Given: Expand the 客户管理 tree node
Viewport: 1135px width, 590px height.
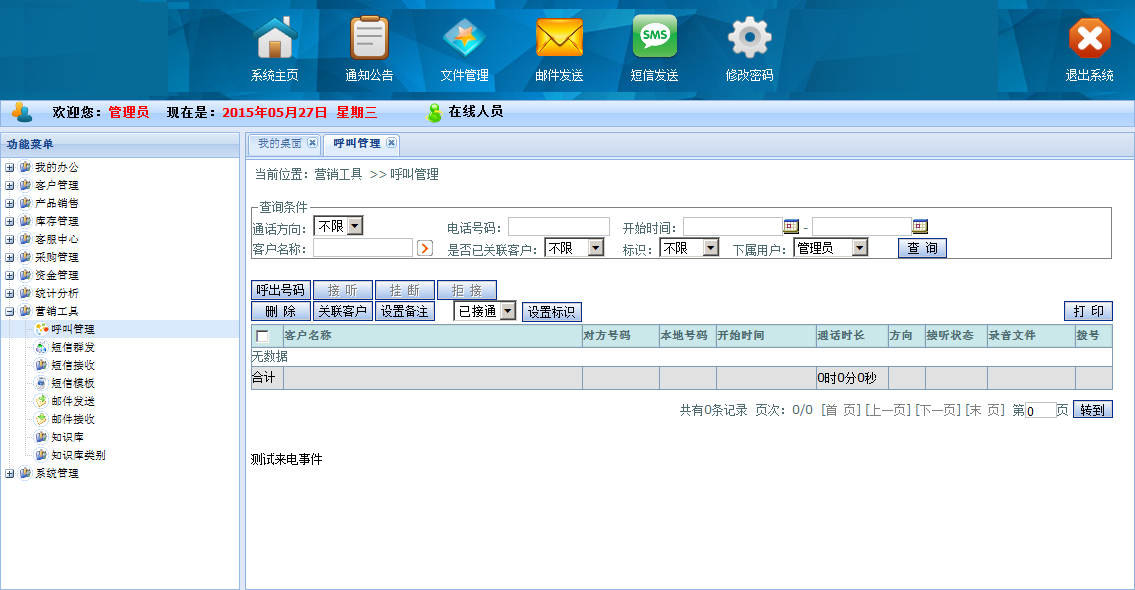Looking at the screenshot, I should tap(9, 185).
